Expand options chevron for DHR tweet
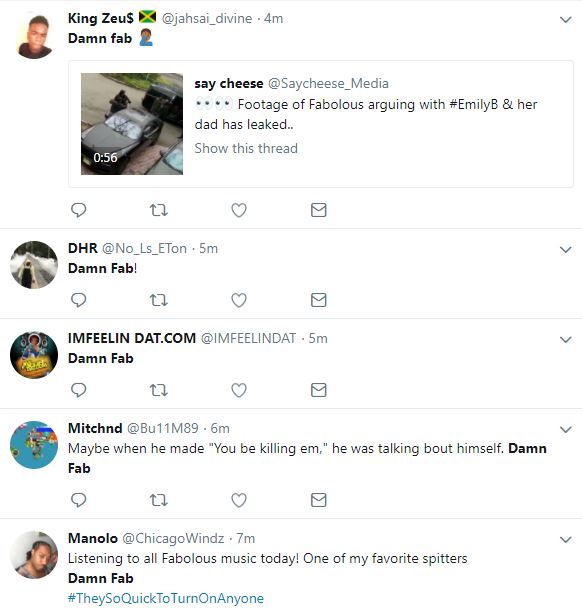This screenshot has height=611, width=582. point(565,249)
